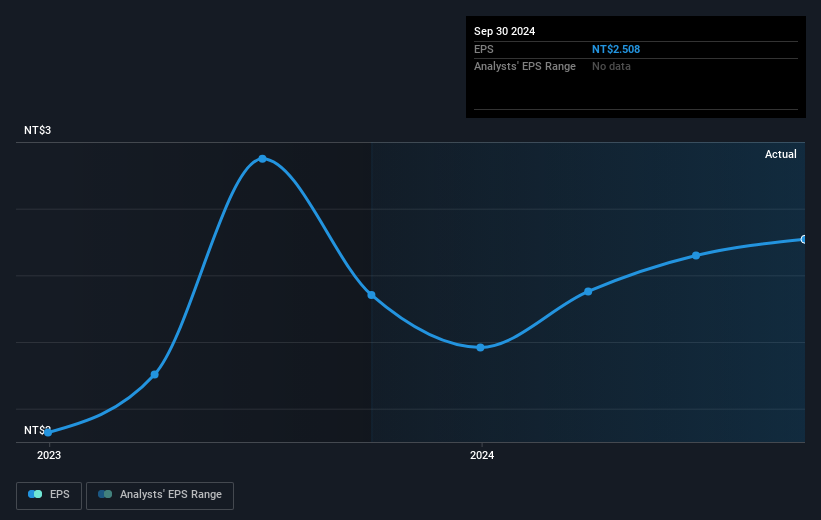Image resolution: width=821 pixels, height=520 pixels.
Task: Select the lowest EPS point above the 2024 tick
Action: [x=481, y=348]
